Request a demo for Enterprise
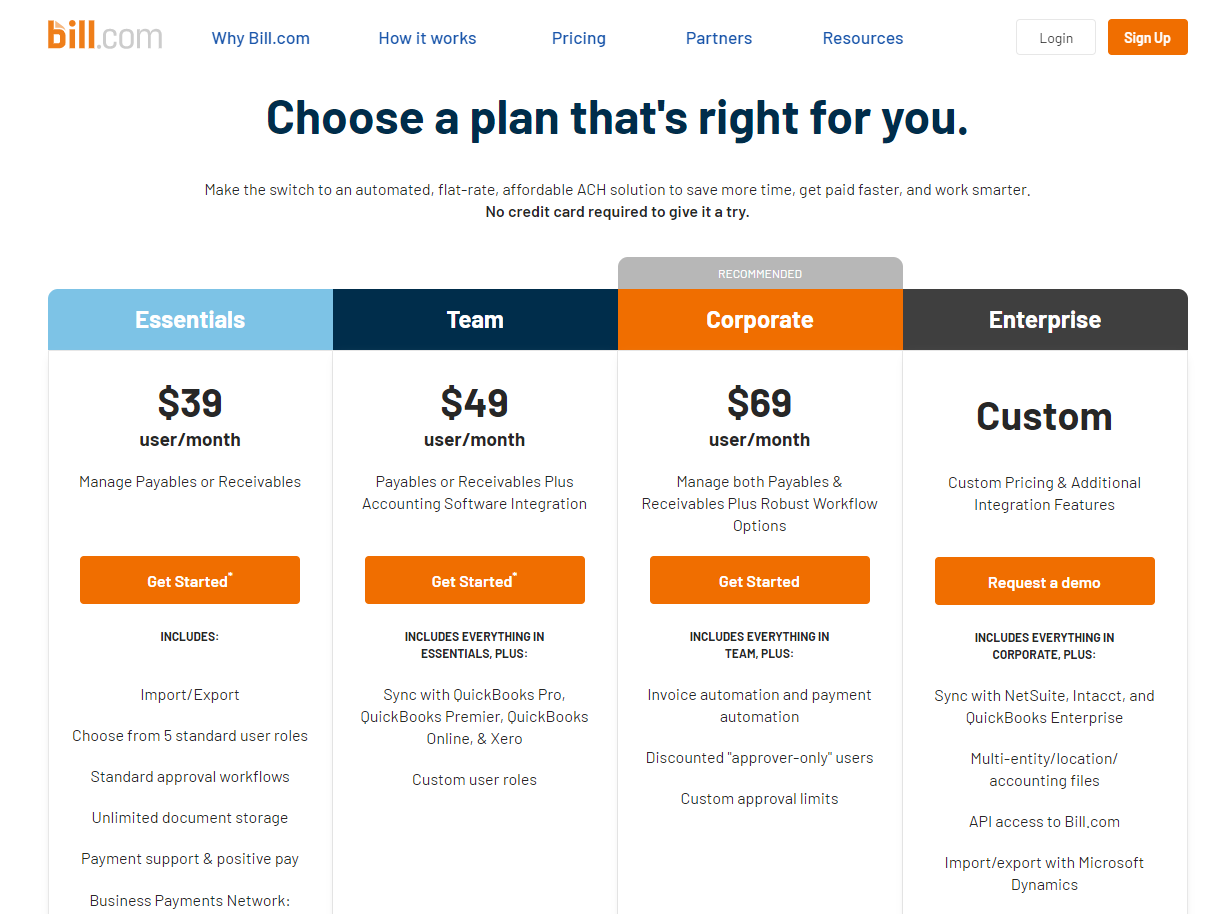 (1045, 581)
